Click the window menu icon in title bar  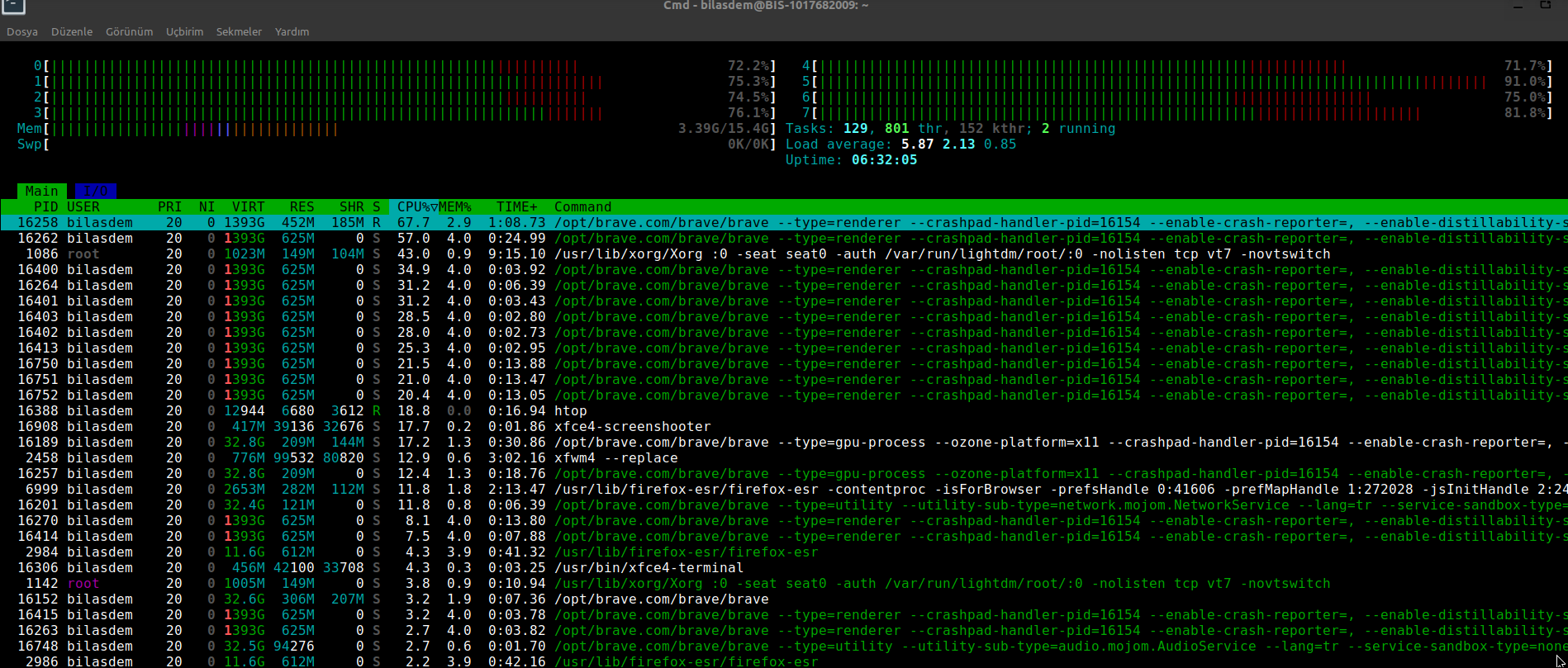13,6
